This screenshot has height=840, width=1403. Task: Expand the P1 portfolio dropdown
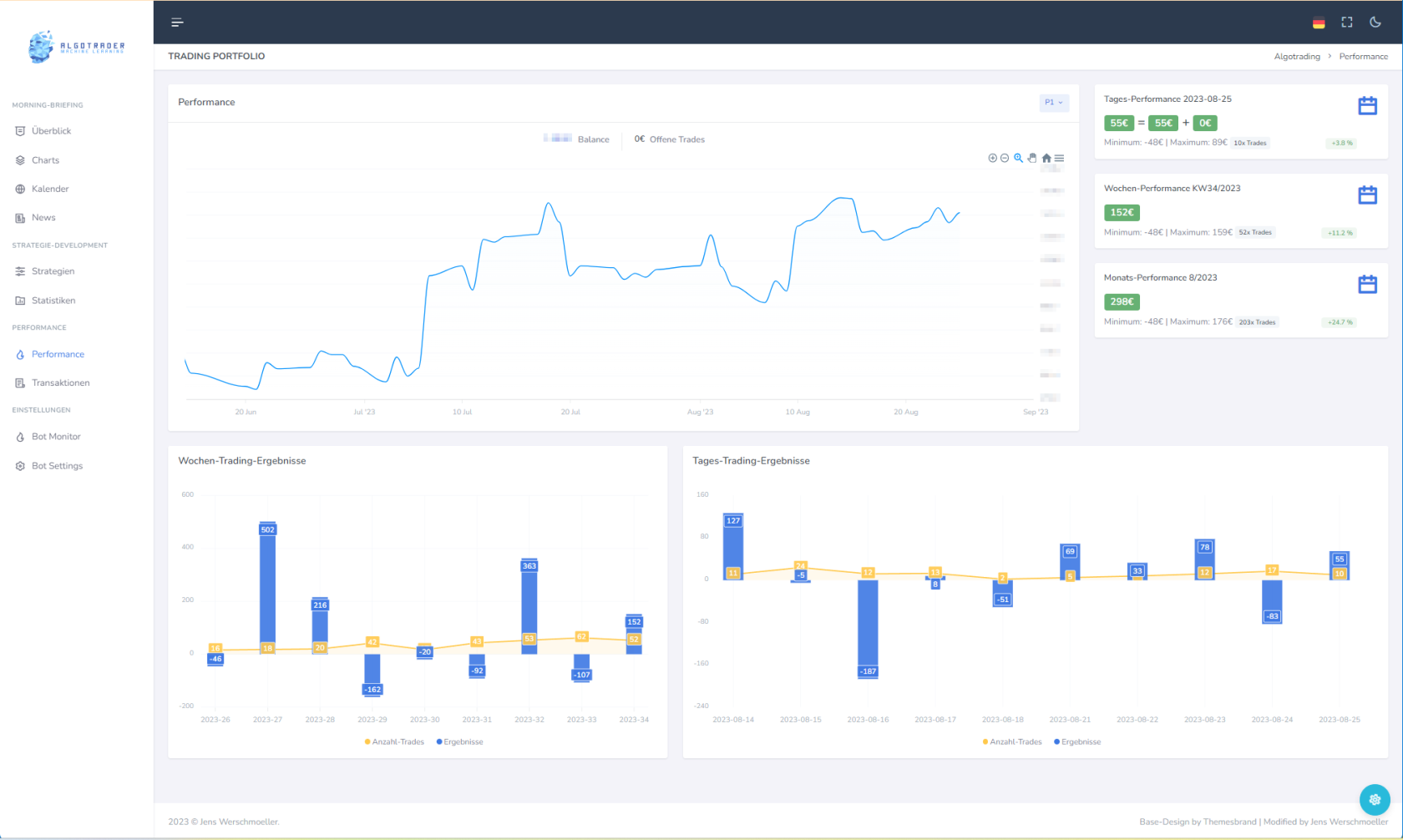[x=1054, y=103]
